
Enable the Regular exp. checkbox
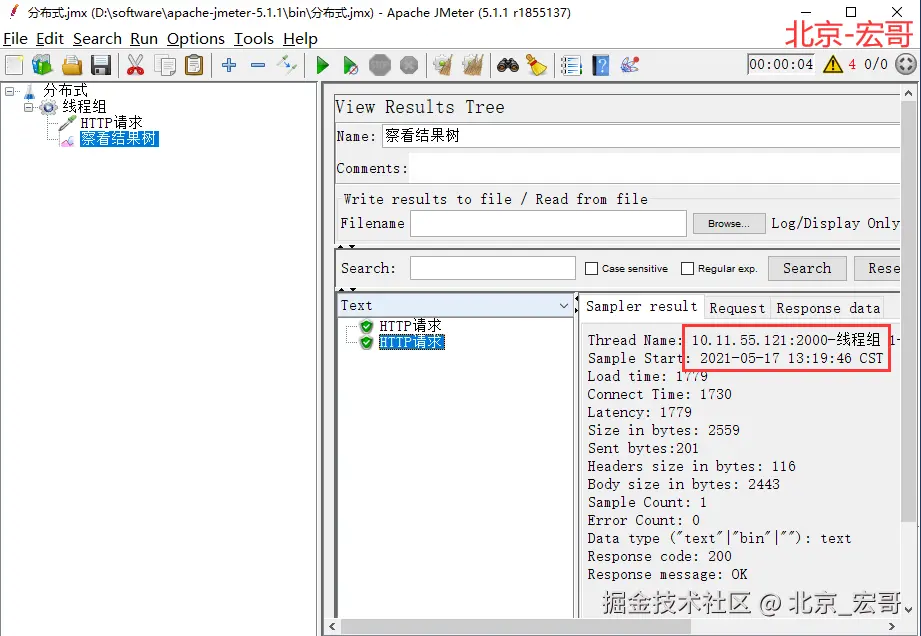click(687, 268)
